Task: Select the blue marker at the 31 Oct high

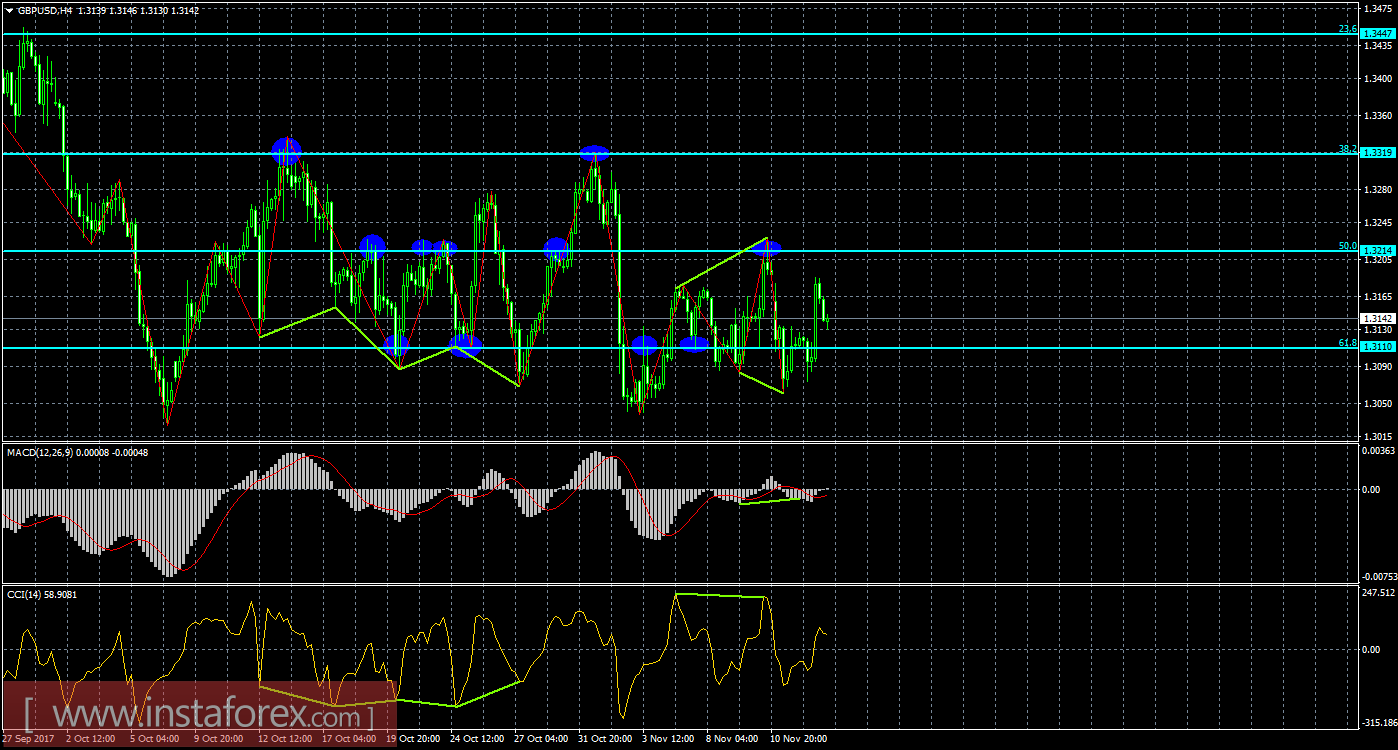Action: click(x=595, y=155)
